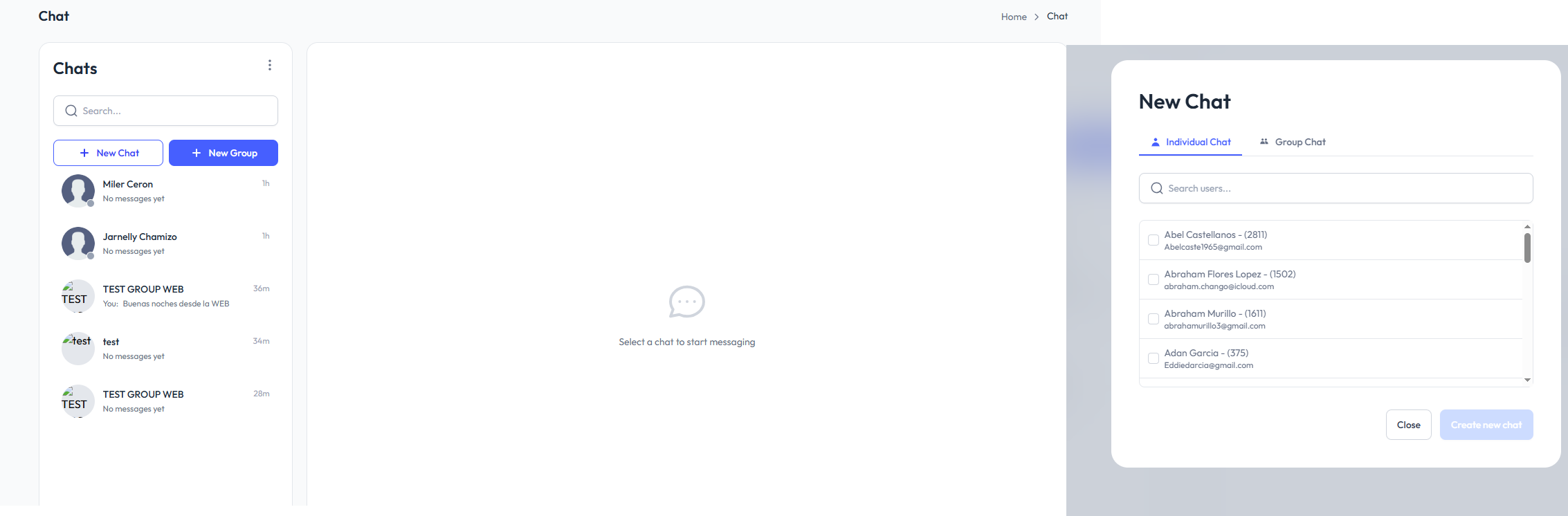Viewport: 1568px width, 516px height.
Task: Click the avatar of the 'test' chat
Action: (78, 348)
